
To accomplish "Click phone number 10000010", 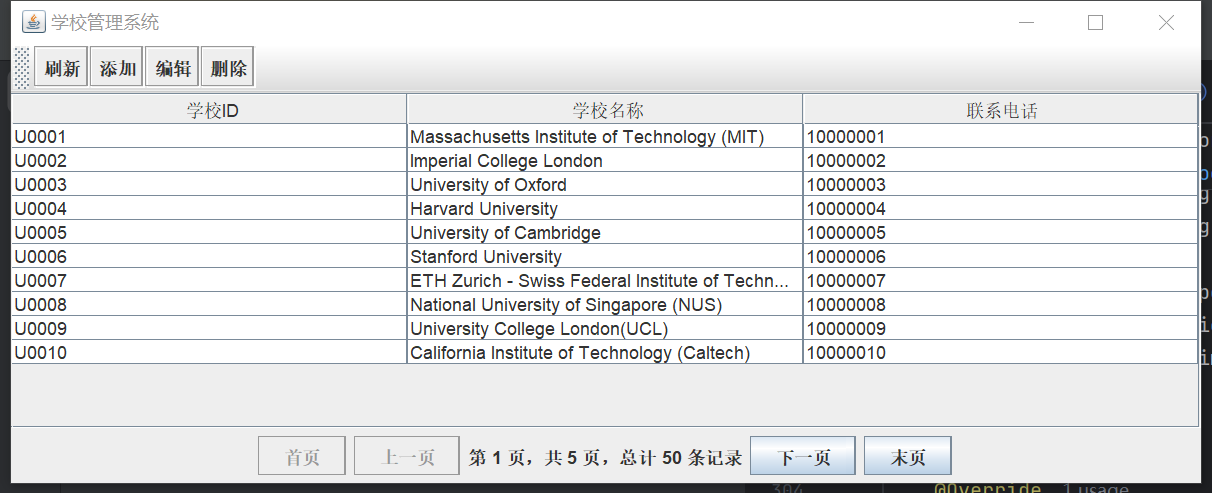I will pos(1000,353).
